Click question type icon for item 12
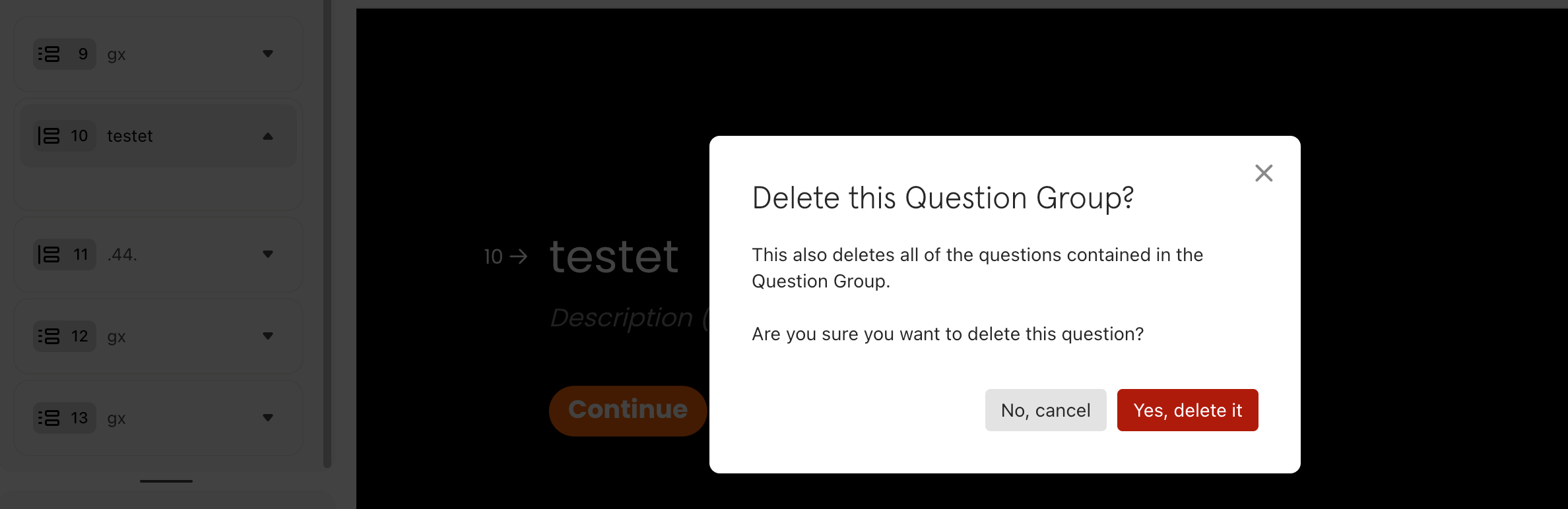 click(x=49, y=336)
